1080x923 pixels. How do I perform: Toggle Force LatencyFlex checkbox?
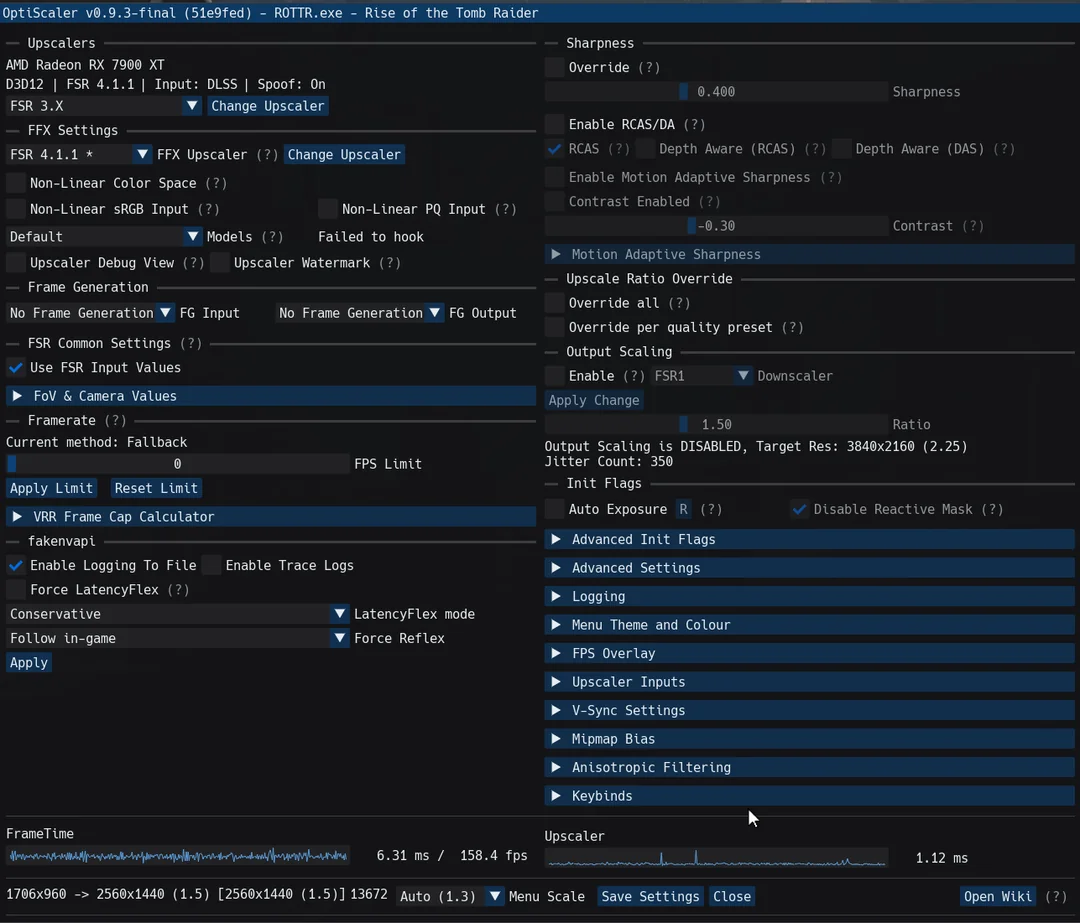click(15, 590)
